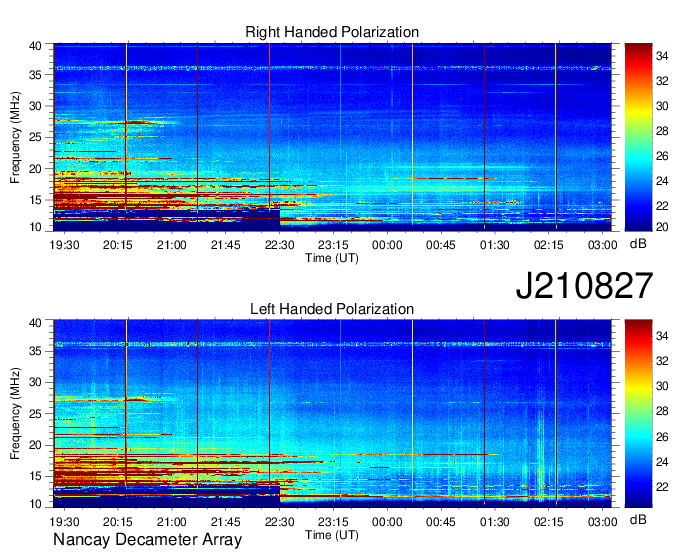
Task: Click the 22:30 time tick under Left Handed plot
Action: click(x=279, y=522)
